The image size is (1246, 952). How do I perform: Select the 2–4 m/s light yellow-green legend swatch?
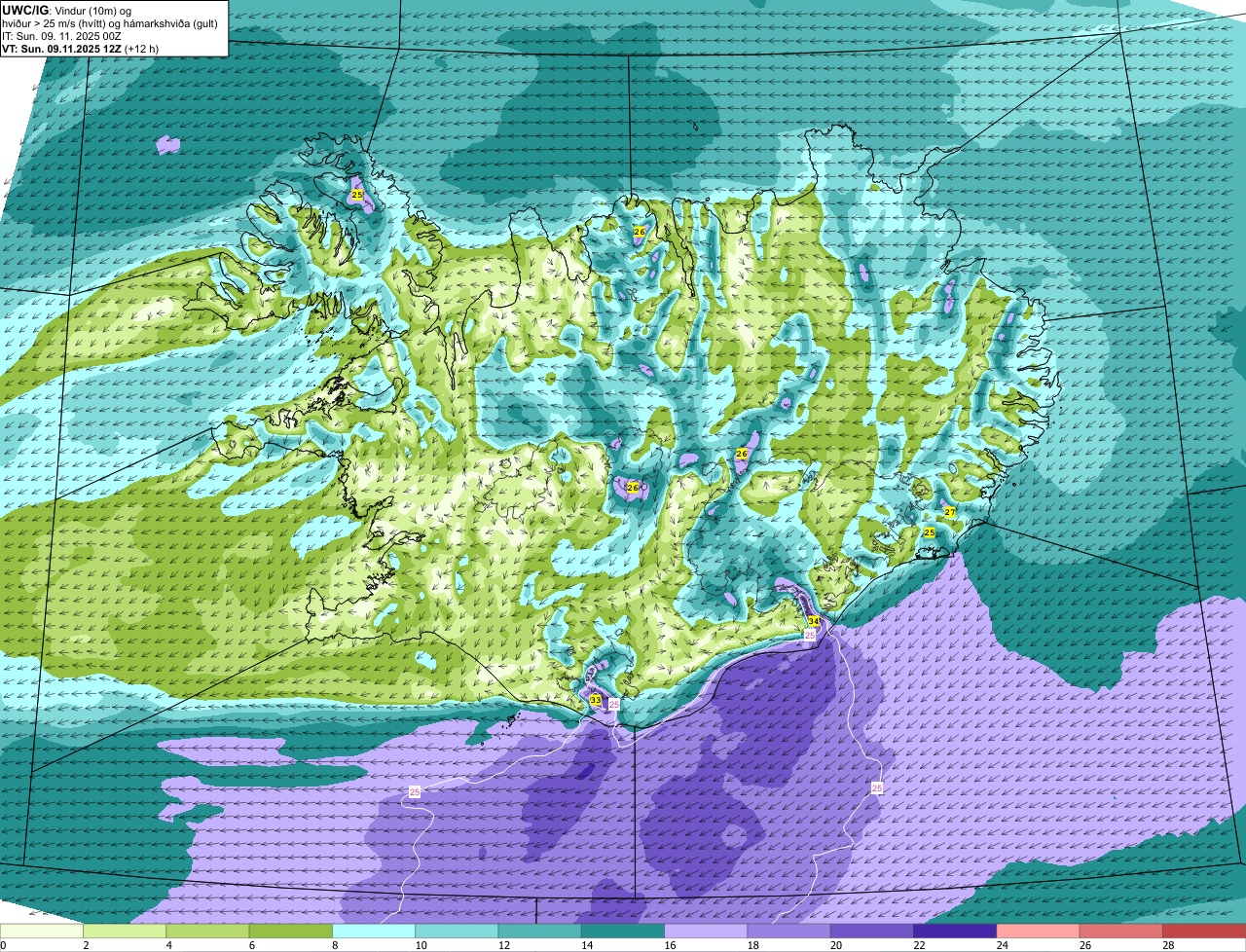(x=125, y=931)
